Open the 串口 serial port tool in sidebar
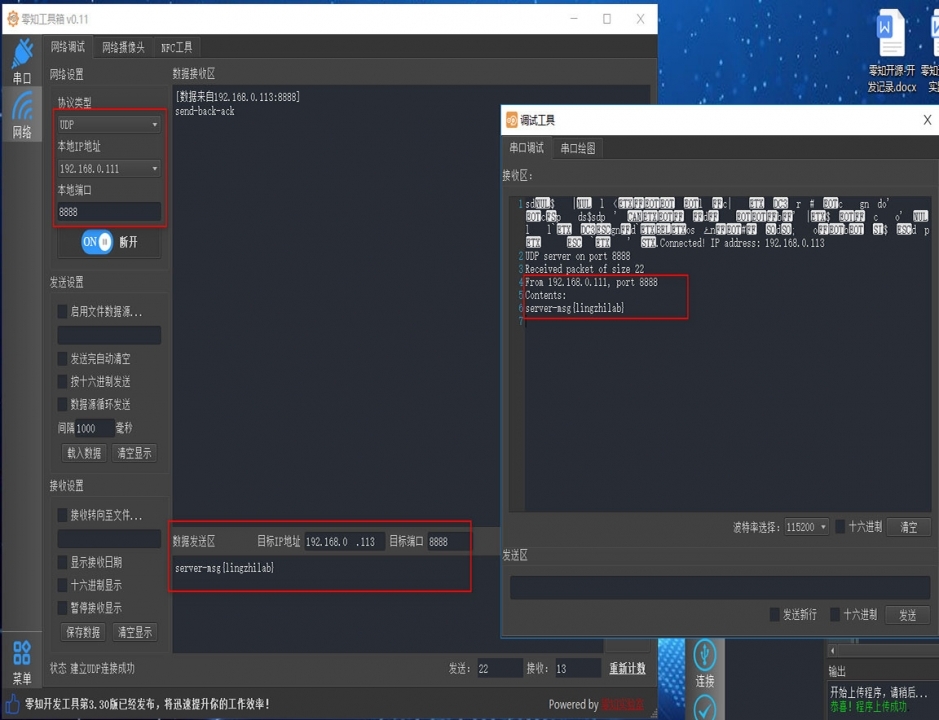Viewport: 939px width, 720px height. (22, 60)
